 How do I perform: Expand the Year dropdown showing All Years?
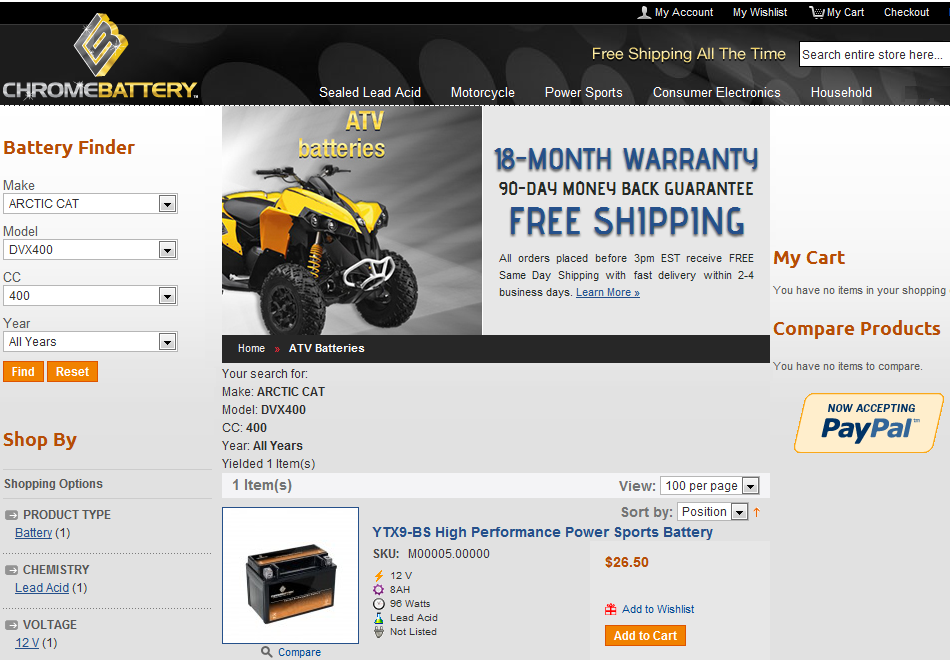click(90, 342)
